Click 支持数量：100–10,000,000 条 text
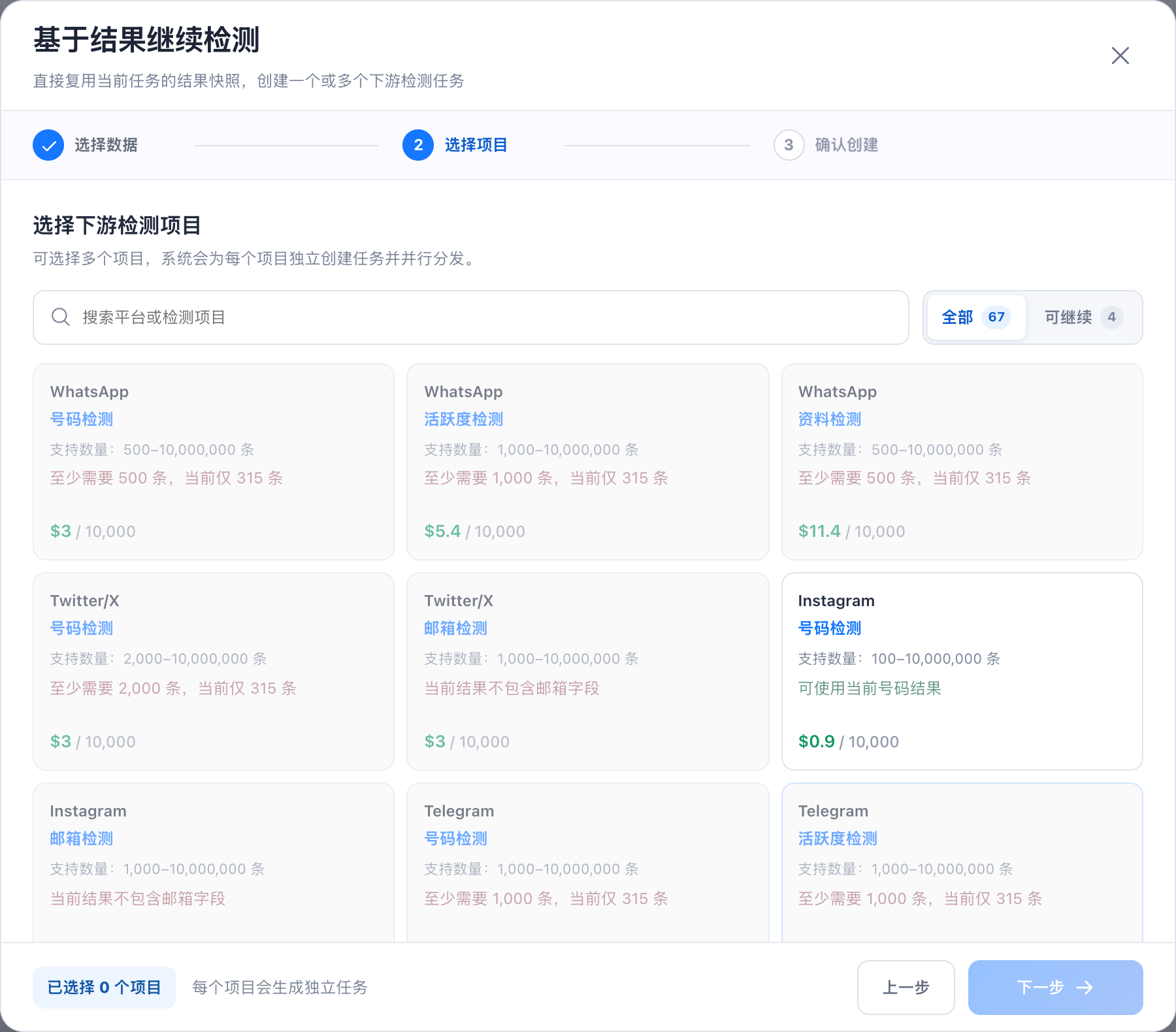Image resolution: width=1176 pixels, height=1032 pixels. pyautogui.click(x=899, y=658)
